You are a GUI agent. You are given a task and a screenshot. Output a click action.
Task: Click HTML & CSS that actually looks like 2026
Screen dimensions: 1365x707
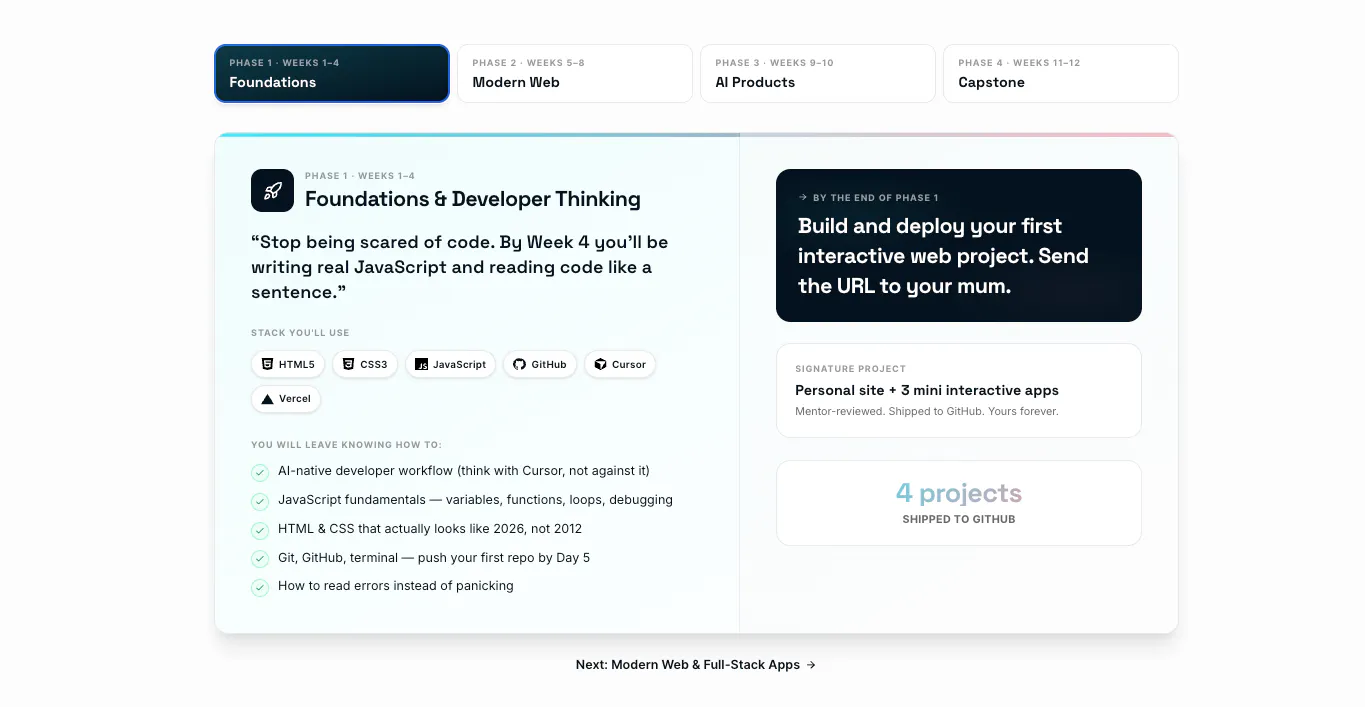tap(430, 529)
